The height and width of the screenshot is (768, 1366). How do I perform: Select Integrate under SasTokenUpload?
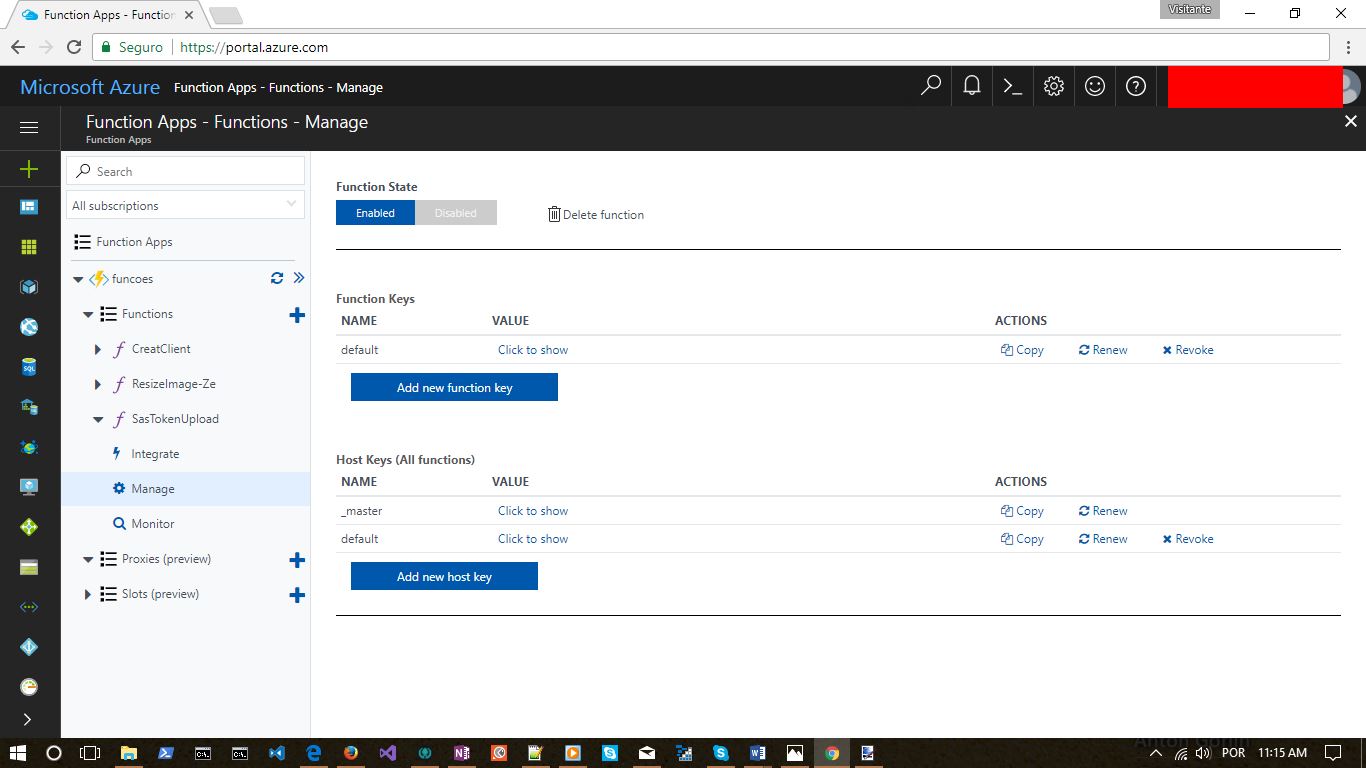(155, 454)
